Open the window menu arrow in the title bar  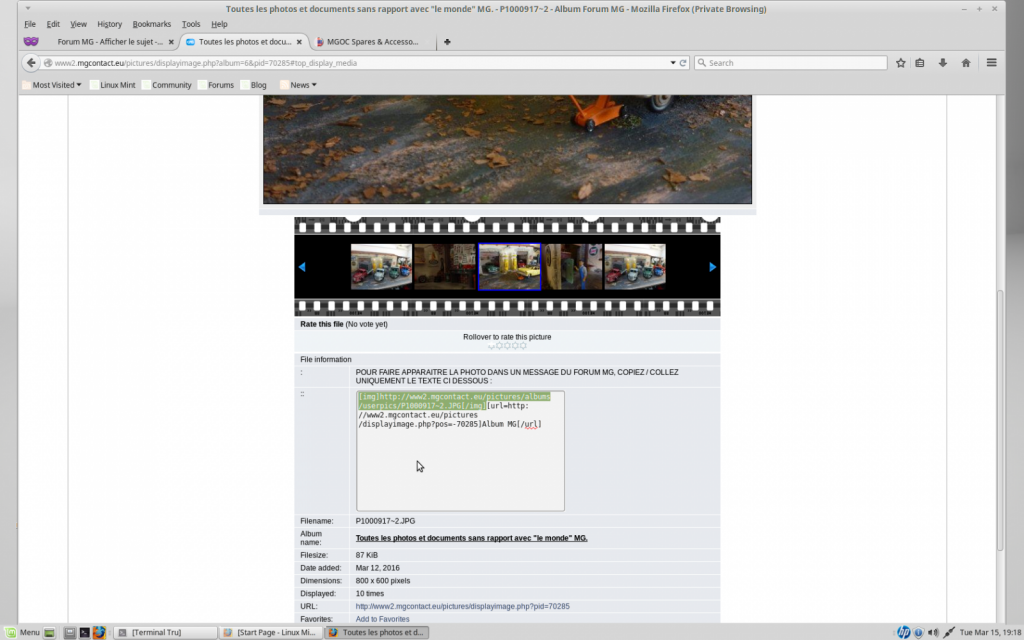27,8
